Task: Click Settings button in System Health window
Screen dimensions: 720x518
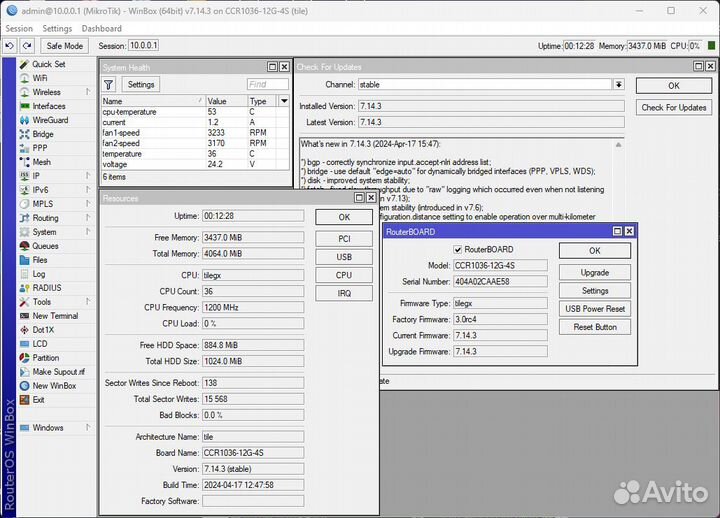Action: pos(141,84)
